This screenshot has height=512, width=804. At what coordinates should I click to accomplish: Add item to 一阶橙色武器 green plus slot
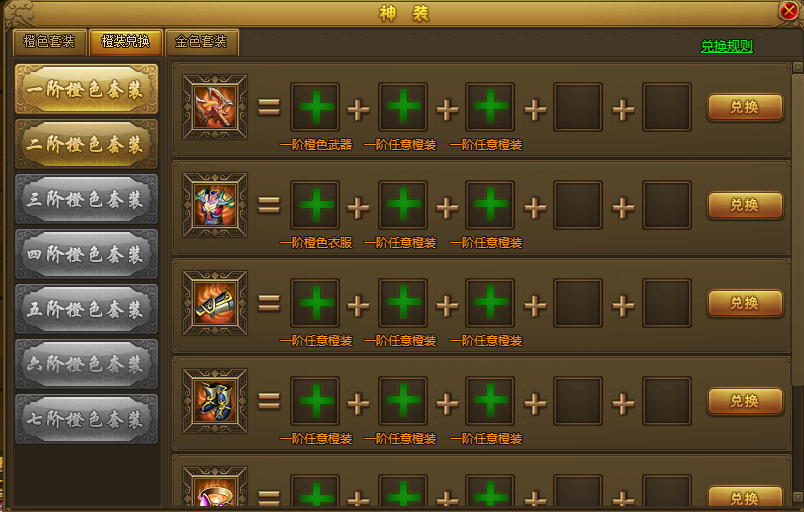coord(315,107)
